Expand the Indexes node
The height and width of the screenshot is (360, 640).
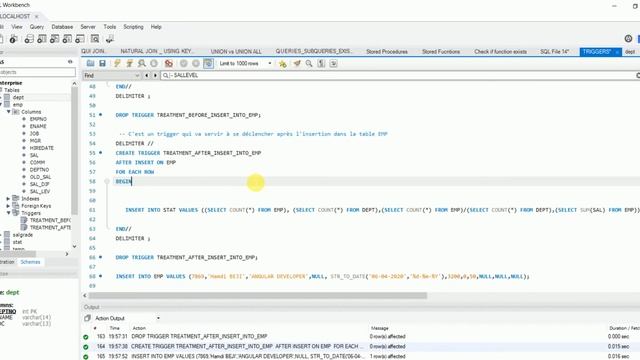(x=9, y=199)
